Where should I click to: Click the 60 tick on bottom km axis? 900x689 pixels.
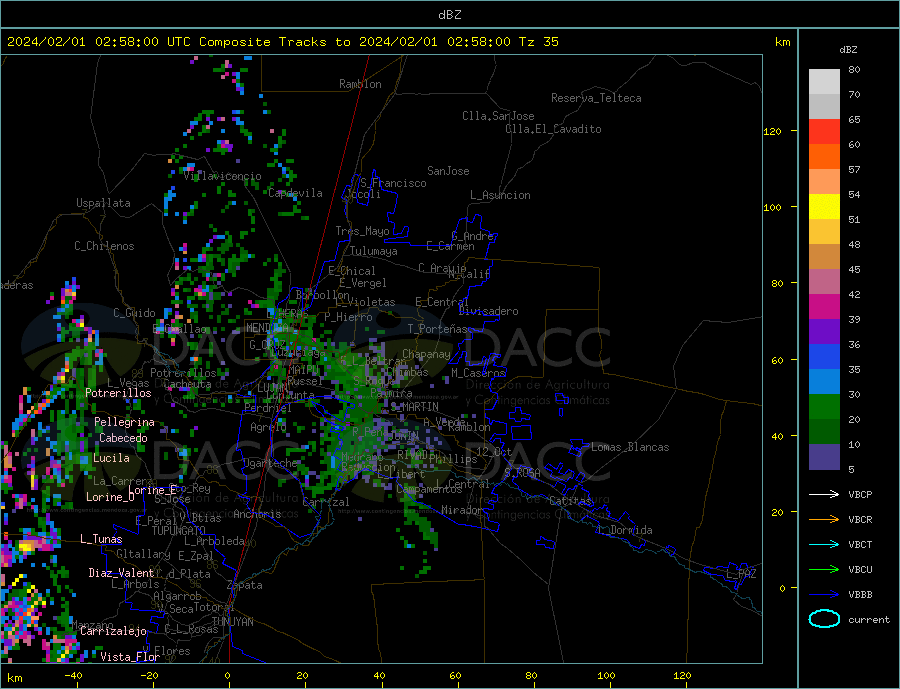coord(455,676)
